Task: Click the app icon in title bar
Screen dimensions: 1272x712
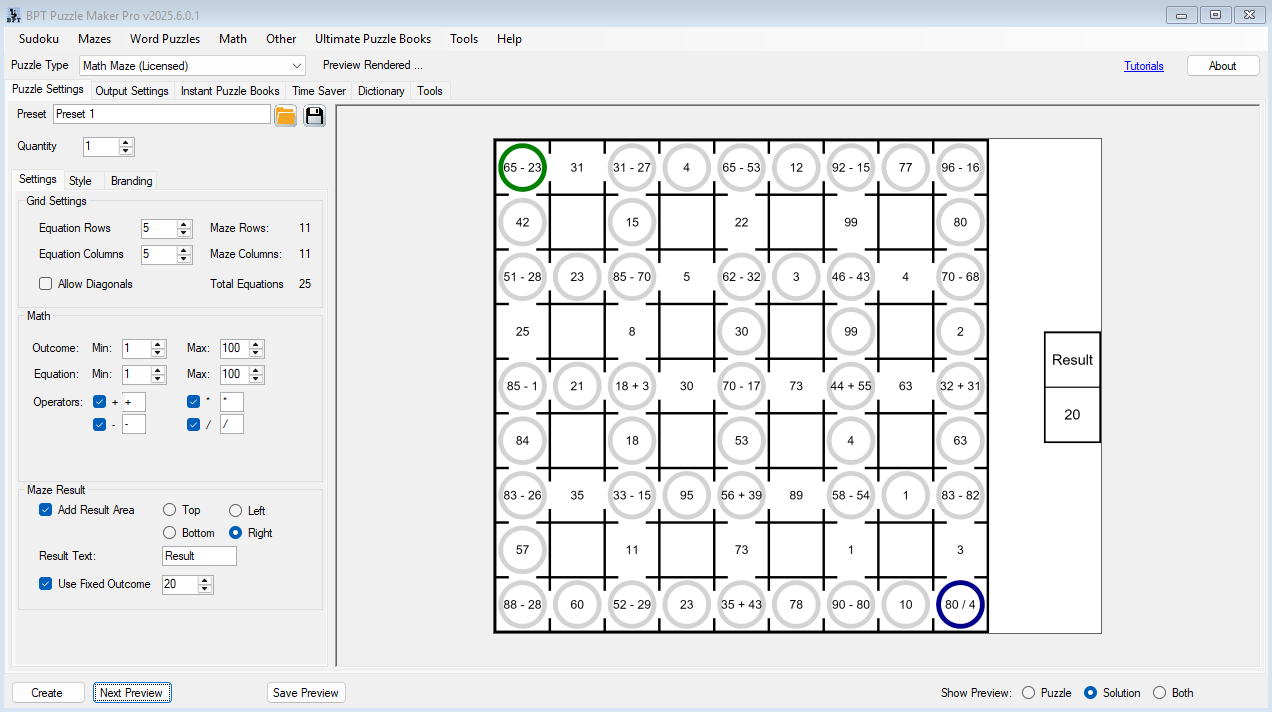Action: click(13, 15)
